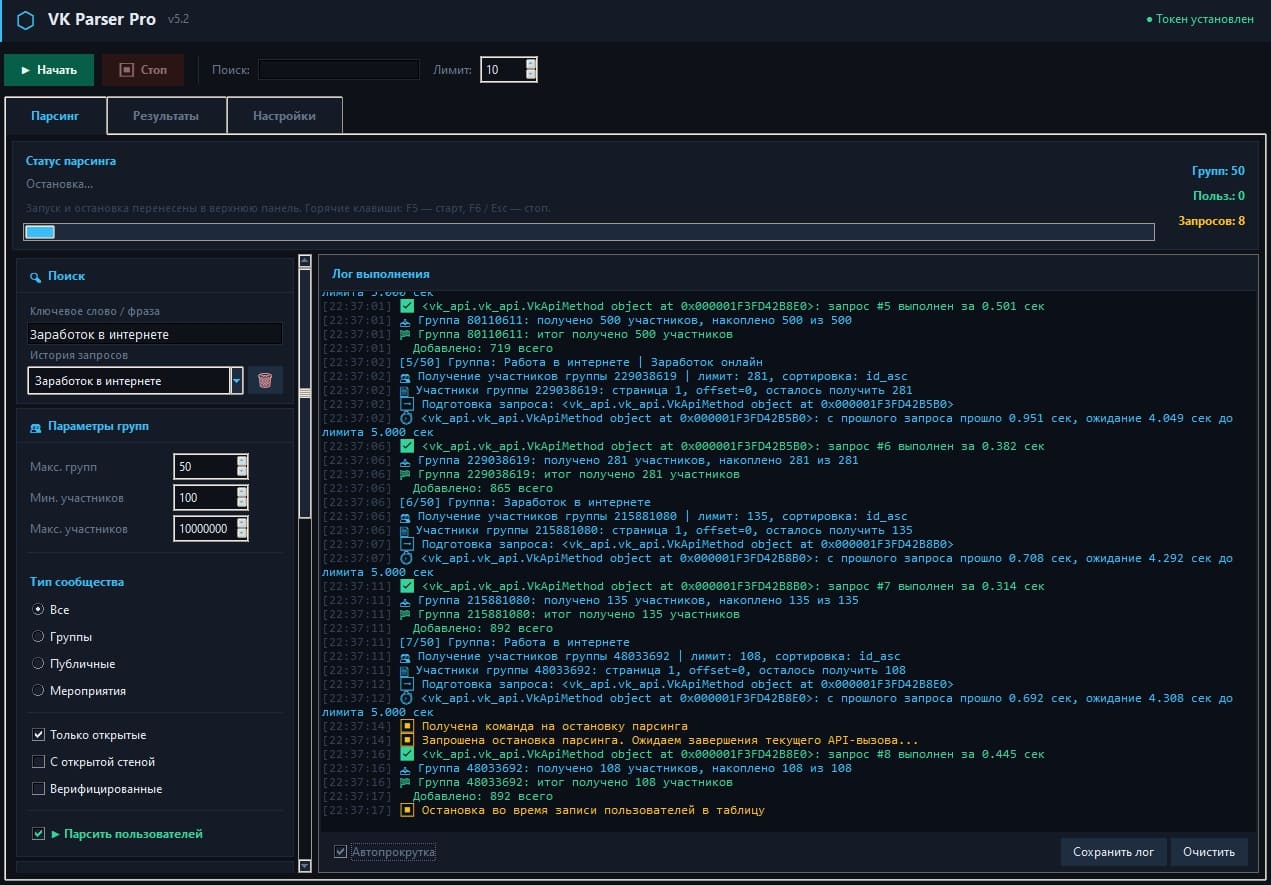Click green check icon on запрос #8 line

(406, 754)
